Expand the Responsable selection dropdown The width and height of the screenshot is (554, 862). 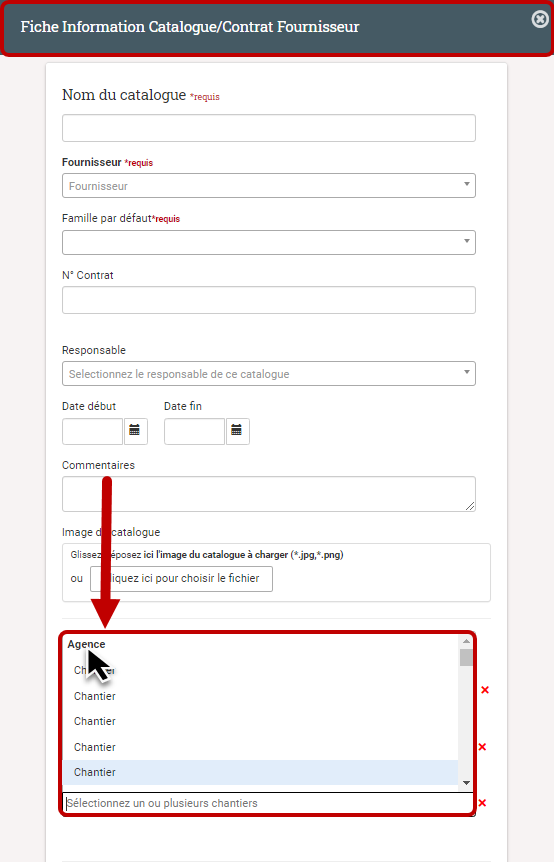coord(269,374)
